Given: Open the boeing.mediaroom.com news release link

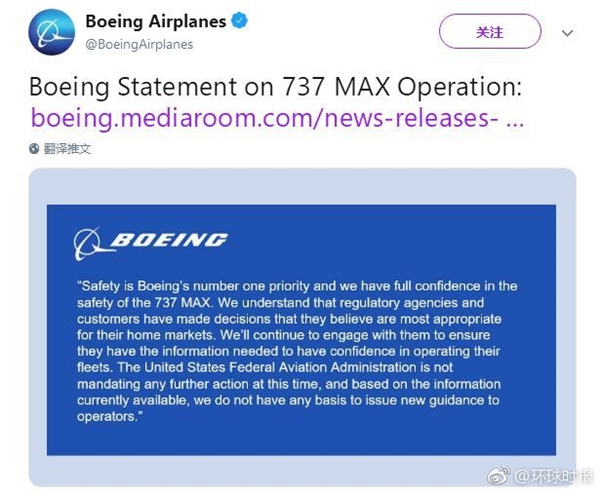Looking at the screenshot, I should (x=262, y=116).
